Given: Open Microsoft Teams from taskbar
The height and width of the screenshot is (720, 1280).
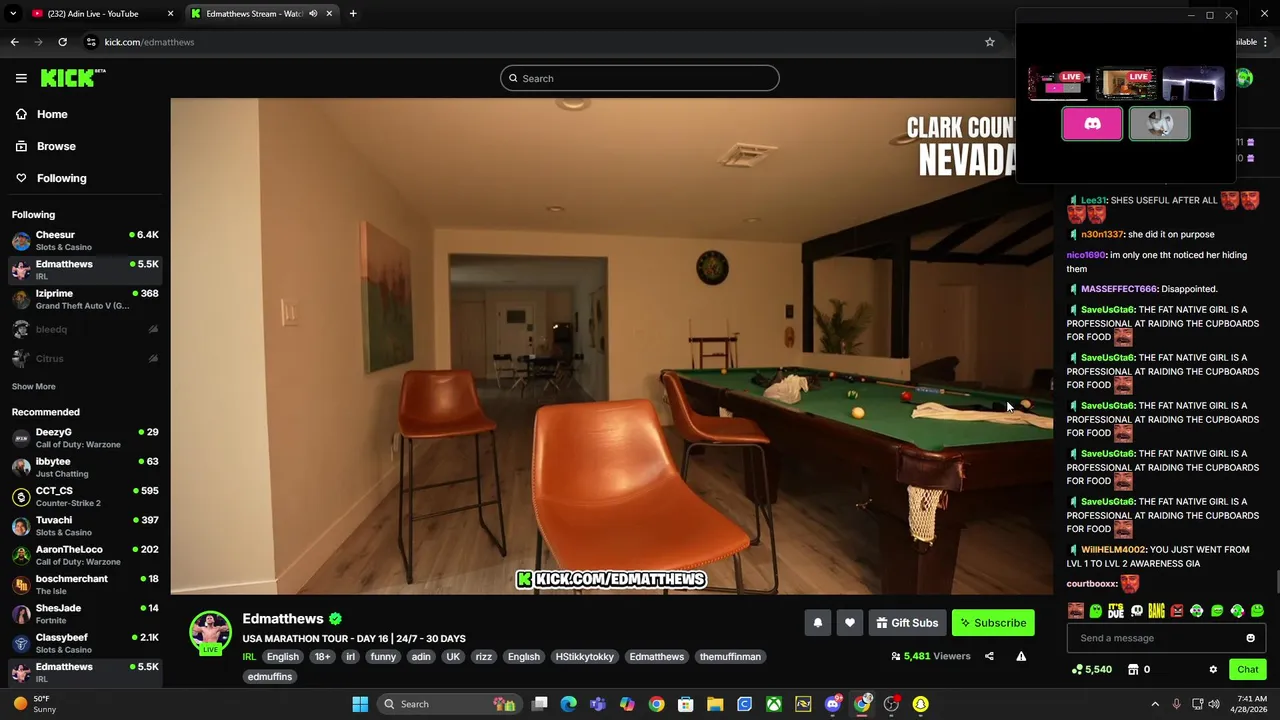Looking at the screenshot, I should [x=598, y=704].
